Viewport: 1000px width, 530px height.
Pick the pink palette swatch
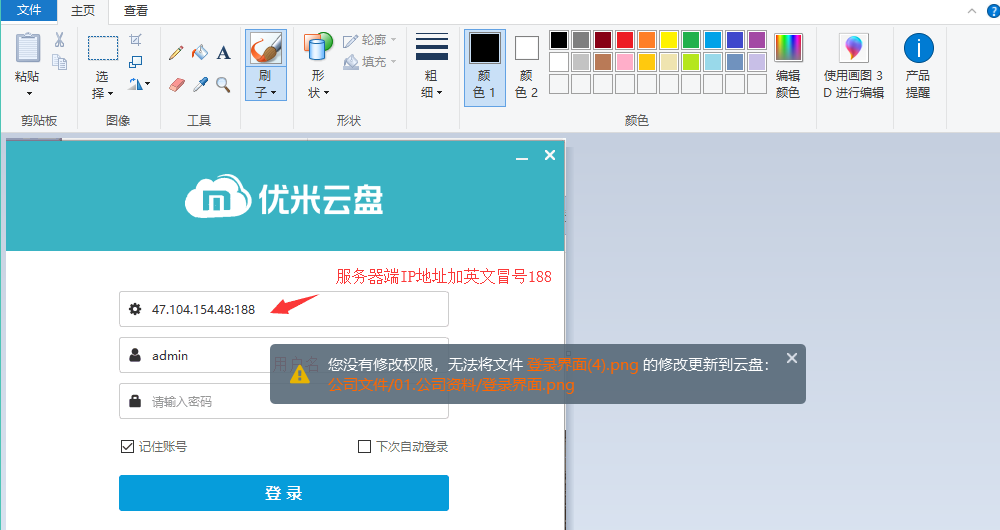[625, 62]
